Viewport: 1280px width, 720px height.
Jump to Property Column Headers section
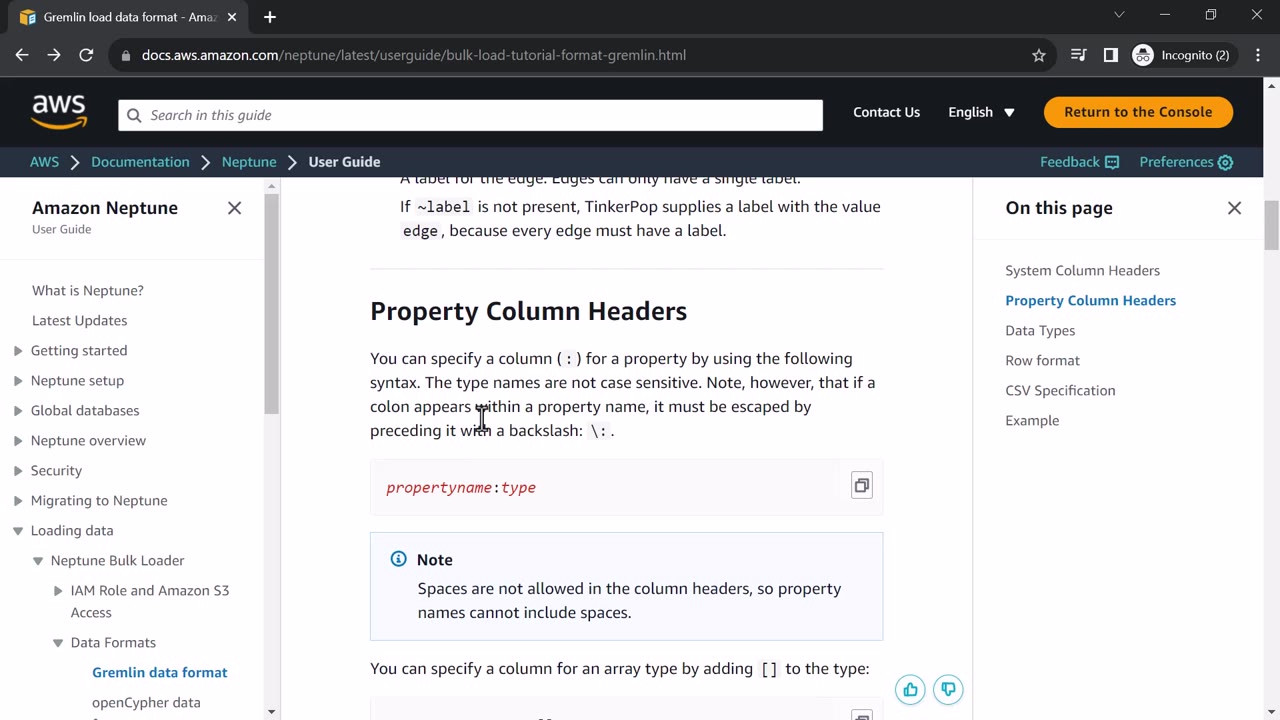(x=1090, y=300)
